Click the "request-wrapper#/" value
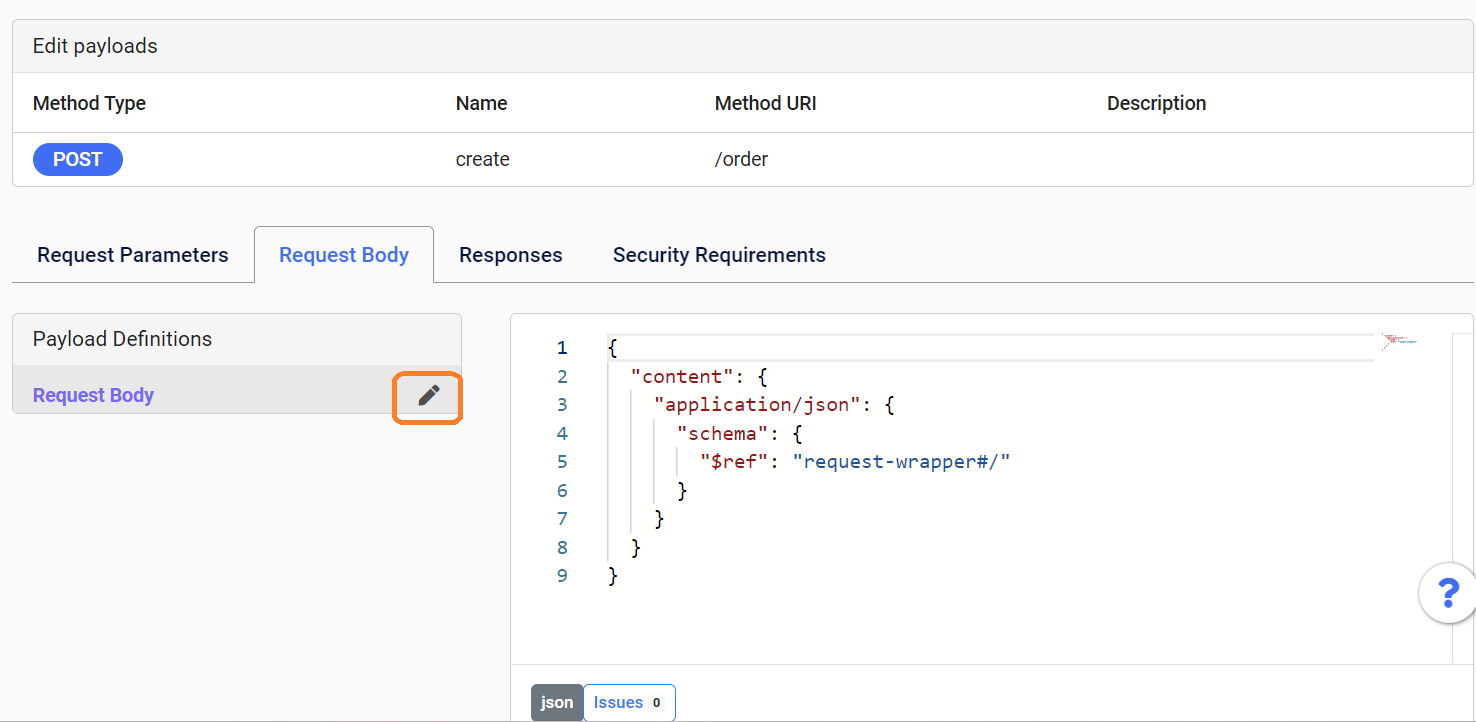 pyautogui.click(x=902, y=462)
